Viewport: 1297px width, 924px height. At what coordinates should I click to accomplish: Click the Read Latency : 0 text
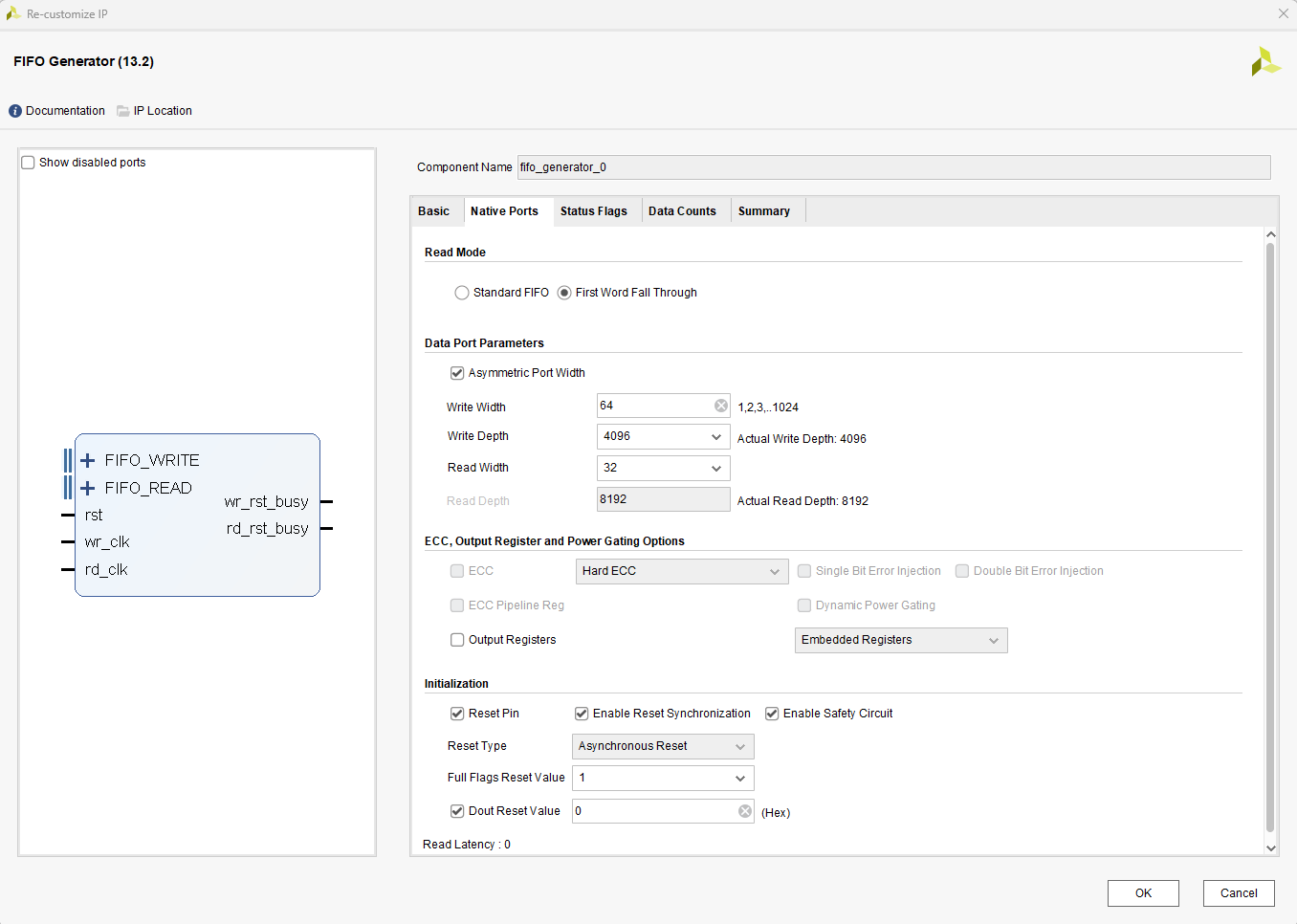tap(467, 845)
